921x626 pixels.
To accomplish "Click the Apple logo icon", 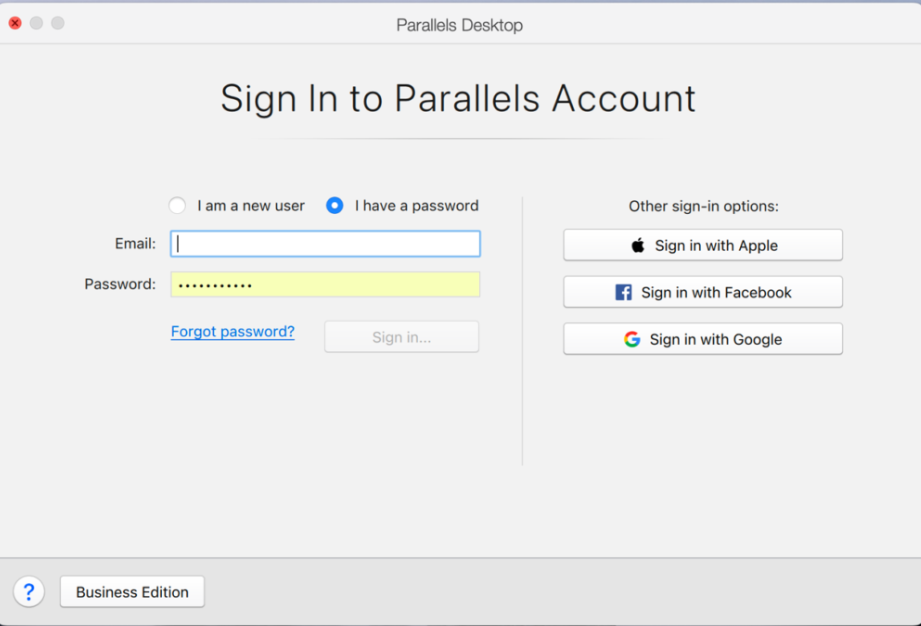I will [638, 245].
